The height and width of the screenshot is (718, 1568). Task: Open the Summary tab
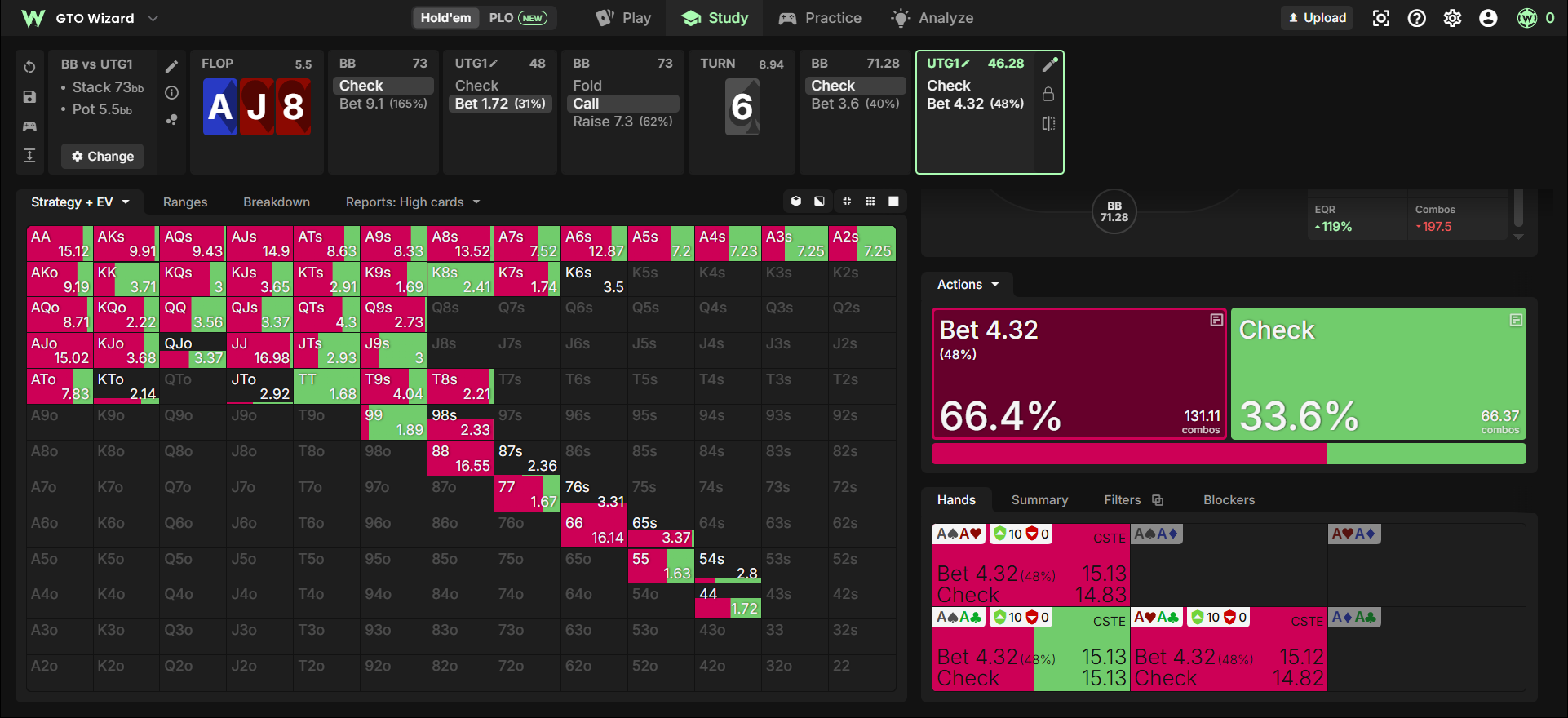1039,500
